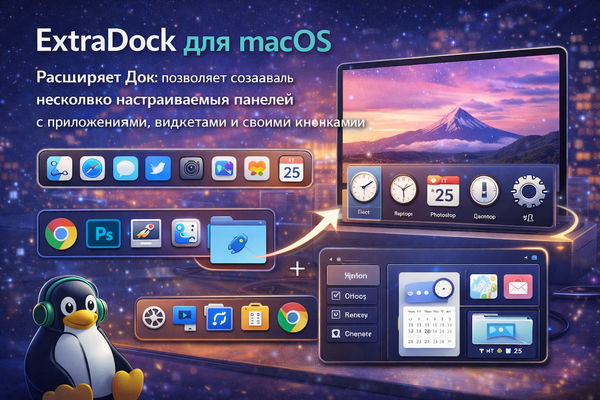Open the Finder-style face icon in middle dock
This screenshot has height=400, width=600.
click(186, 232)
